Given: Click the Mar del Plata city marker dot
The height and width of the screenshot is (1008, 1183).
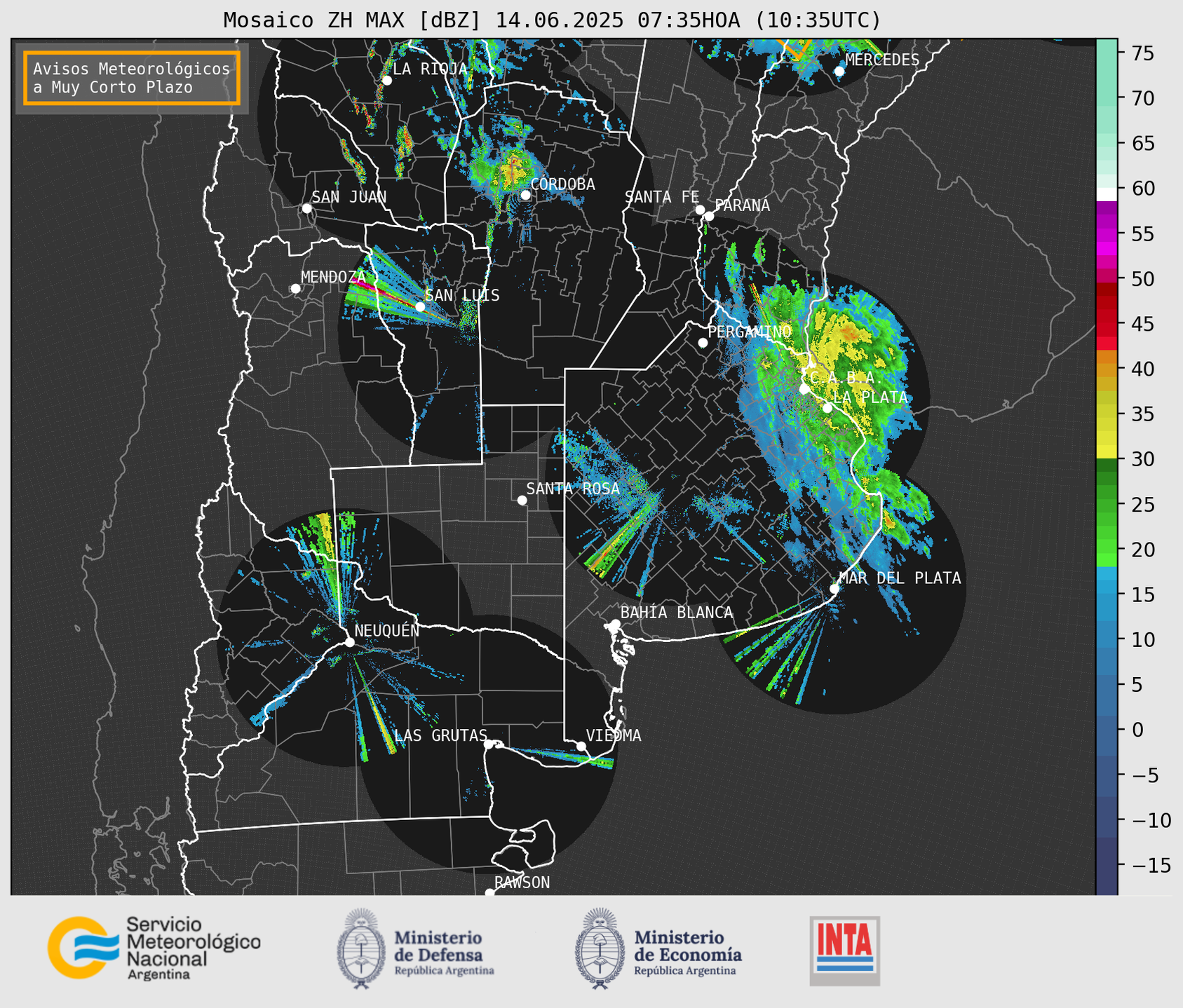Looking at the screenshot, I should click(x=834, y=589).
